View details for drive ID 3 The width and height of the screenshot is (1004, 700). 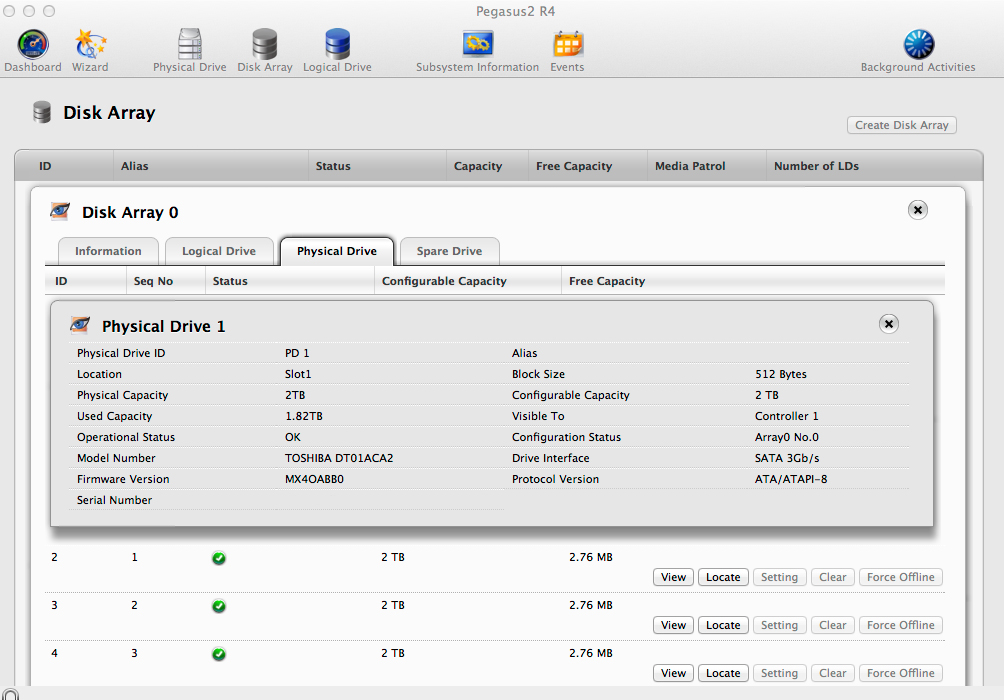click(673, 625)
